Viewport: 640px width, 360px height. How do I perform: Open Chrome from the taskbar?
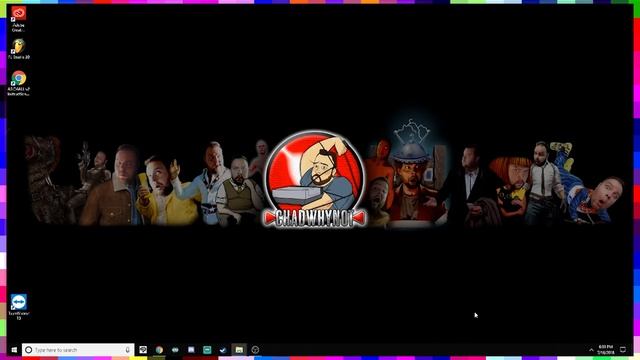159,350
